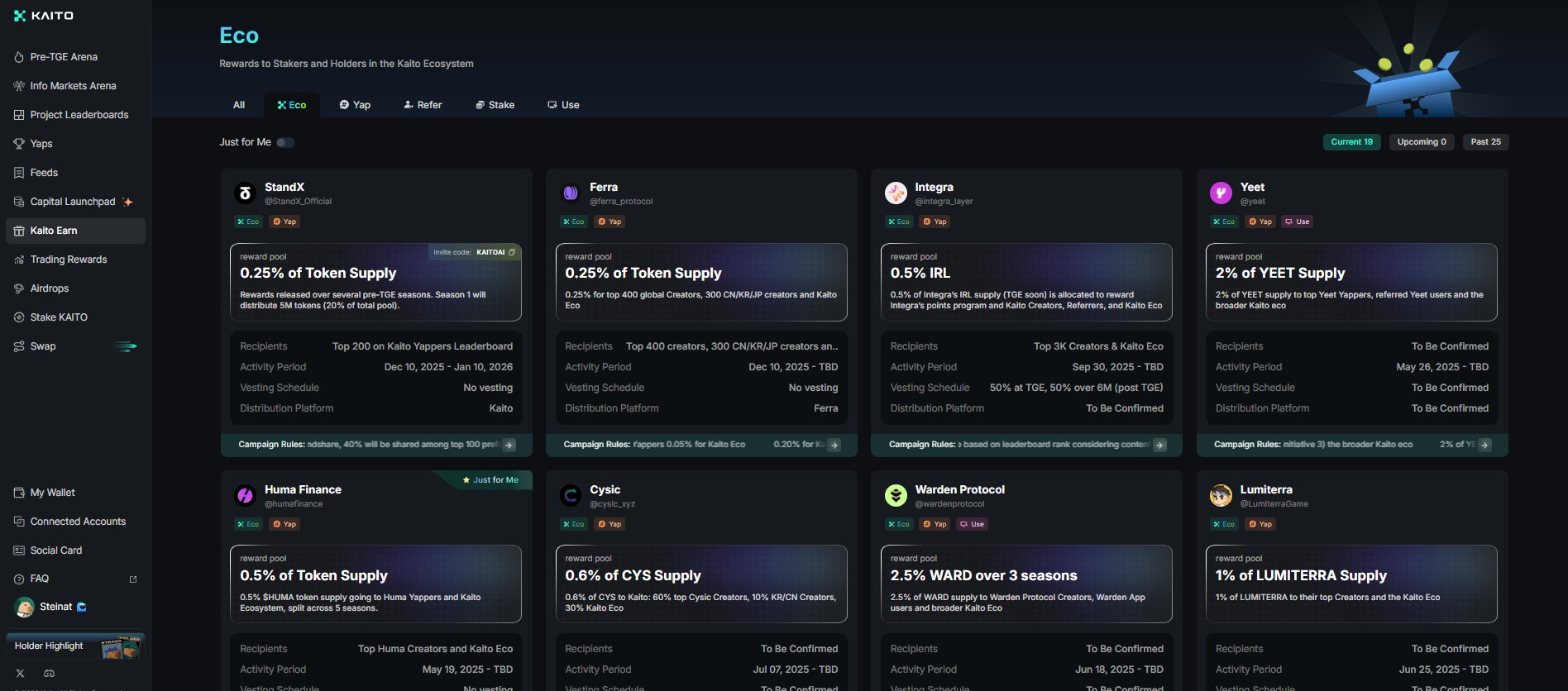Click the Project Leaderboards sidebar icon
1568x691 pixels.
(19, 115)
